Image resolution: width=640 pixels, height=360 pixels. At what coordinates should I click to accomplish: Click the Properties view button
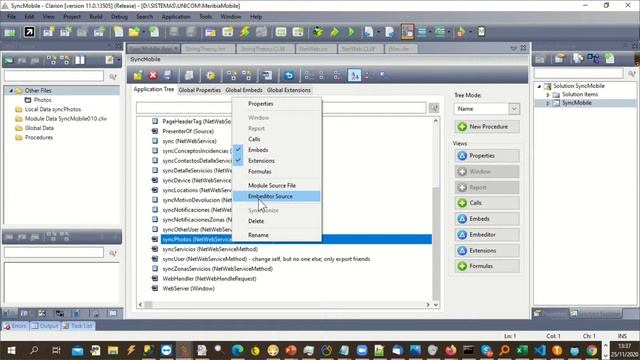(487, 156)
